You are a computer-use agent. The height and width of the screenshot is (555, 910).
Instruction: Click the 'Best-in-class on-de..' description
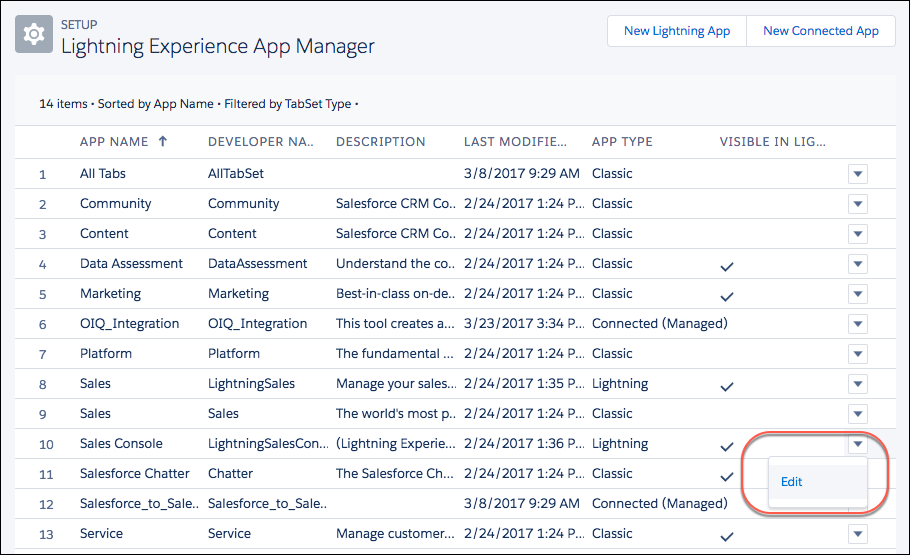coord(395,294)
